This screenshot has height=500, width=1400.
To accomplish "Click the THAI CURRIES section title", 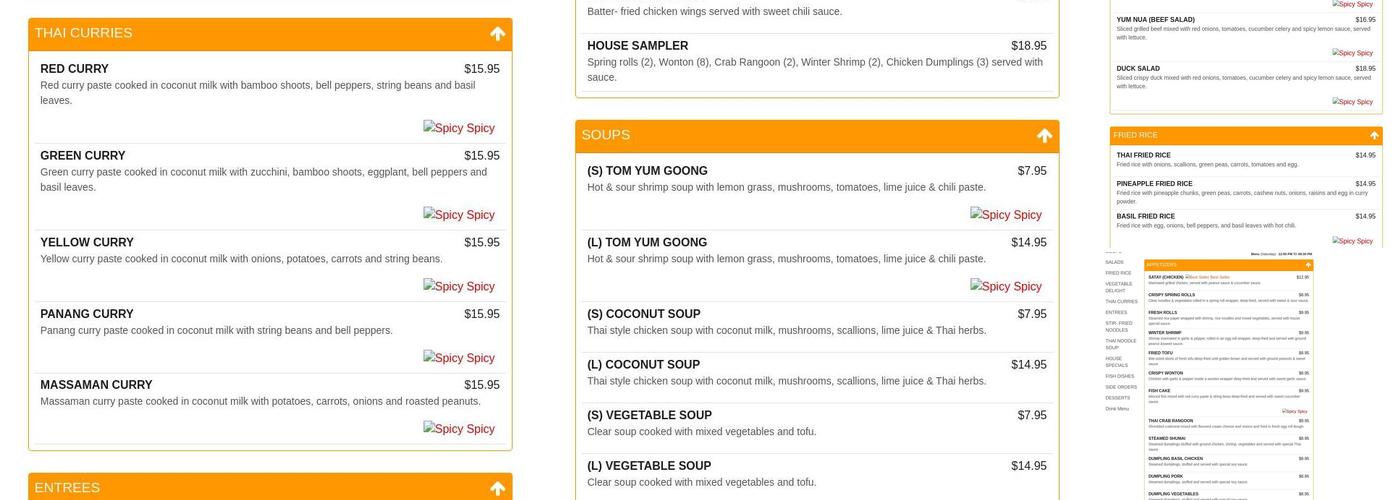I will coord(83,33).
